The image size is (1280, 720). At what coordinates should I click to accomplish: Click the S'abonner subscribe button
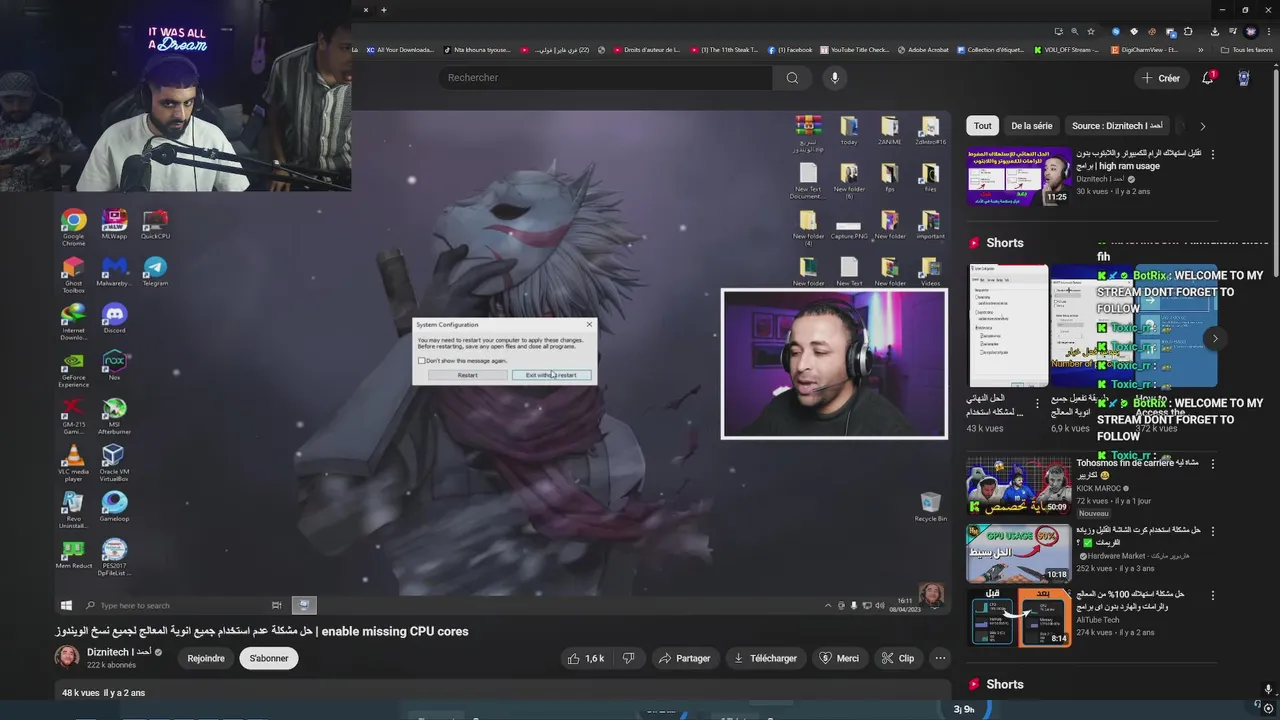coord(269,658)
